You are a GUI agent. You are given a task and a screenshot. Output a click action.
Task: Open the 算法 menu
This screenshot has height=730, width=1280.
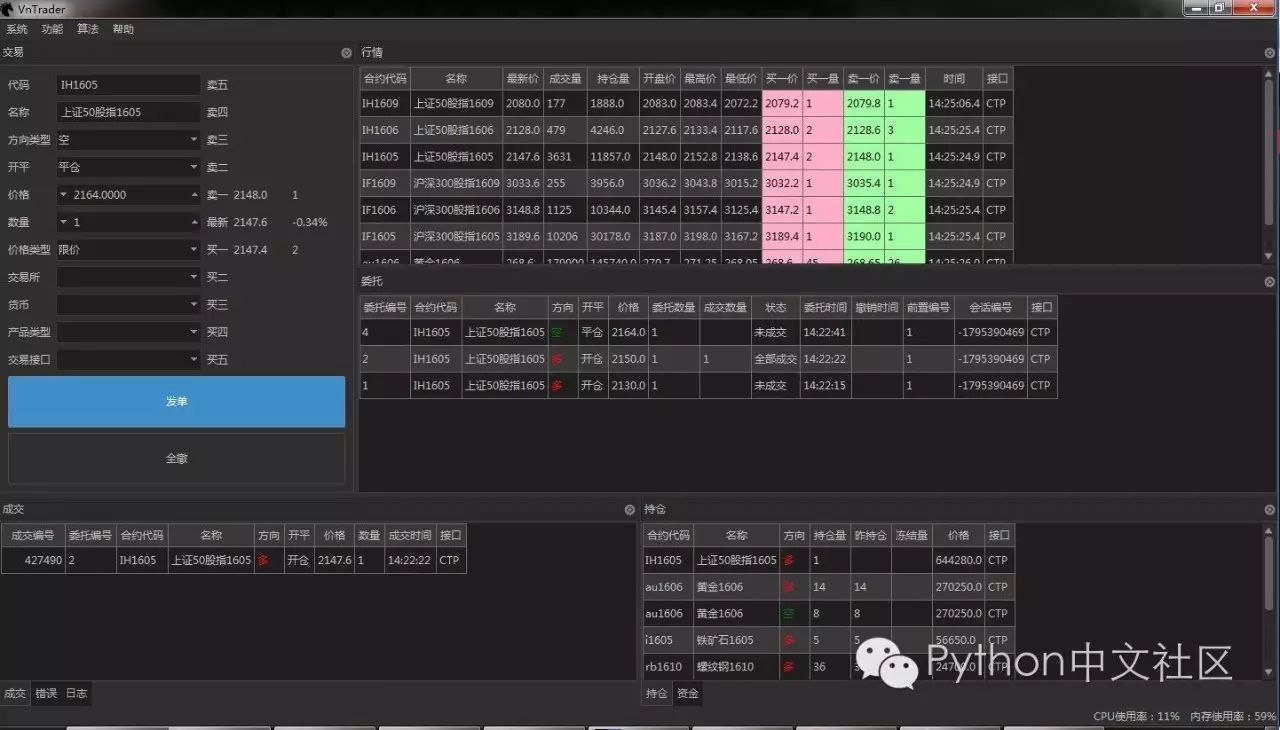pyautogui.click(x=88, y=30)
